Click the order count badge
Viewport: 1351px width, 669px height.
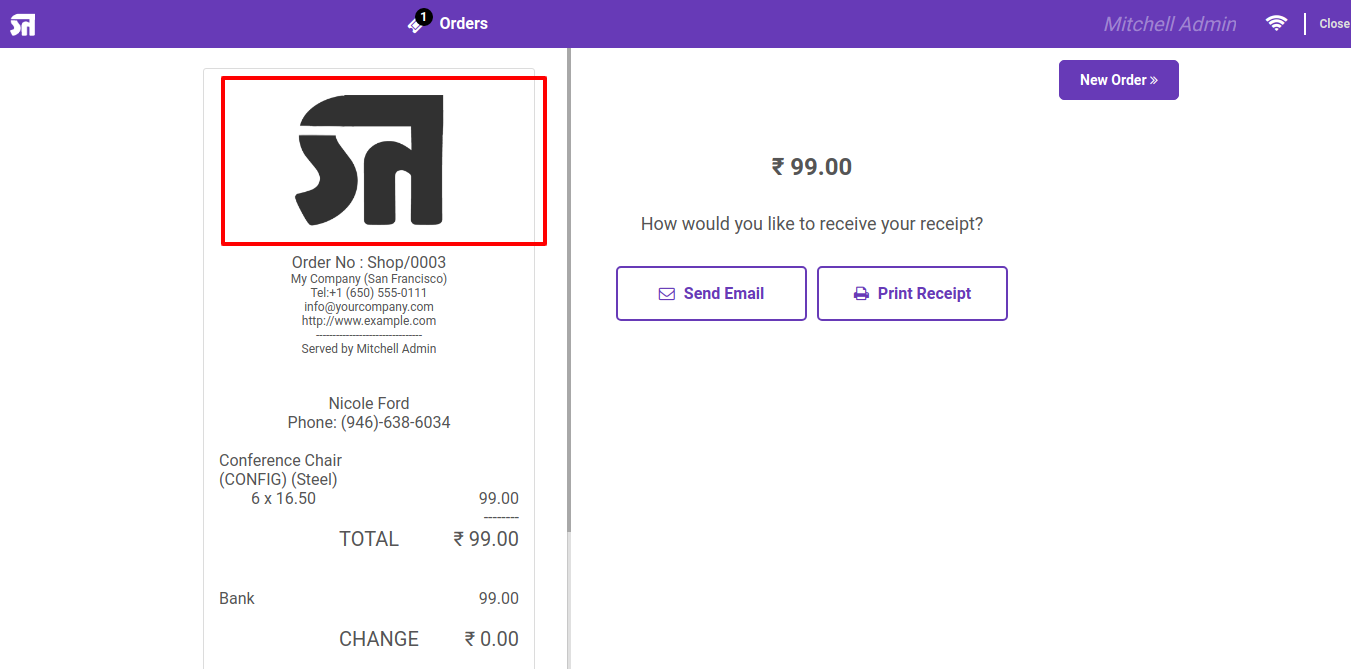(x=424, y=17)
